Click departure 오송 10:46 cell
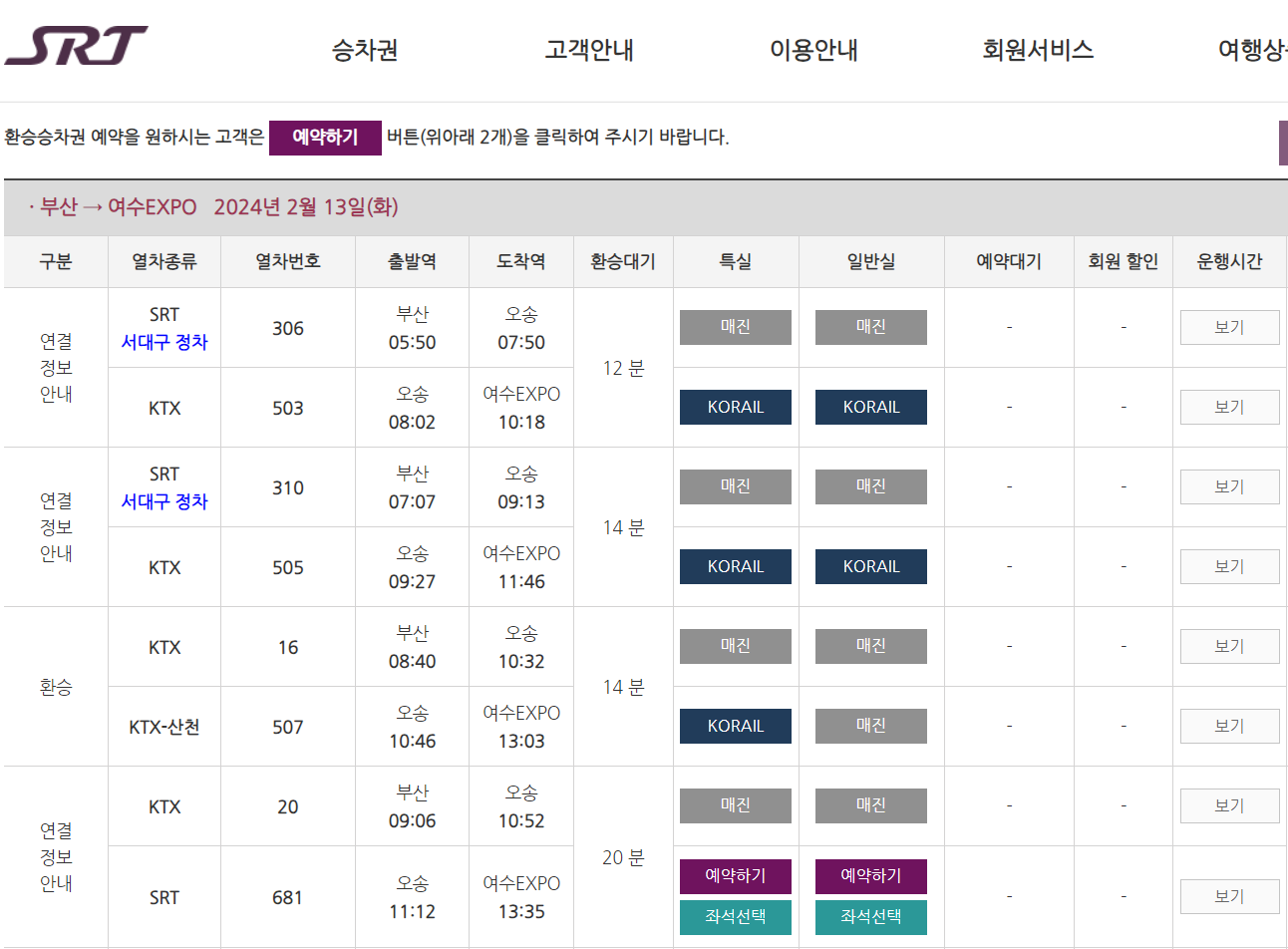The width and height of the screenshot is (1288, 949). pyautogui.click(x=412, y=727)
